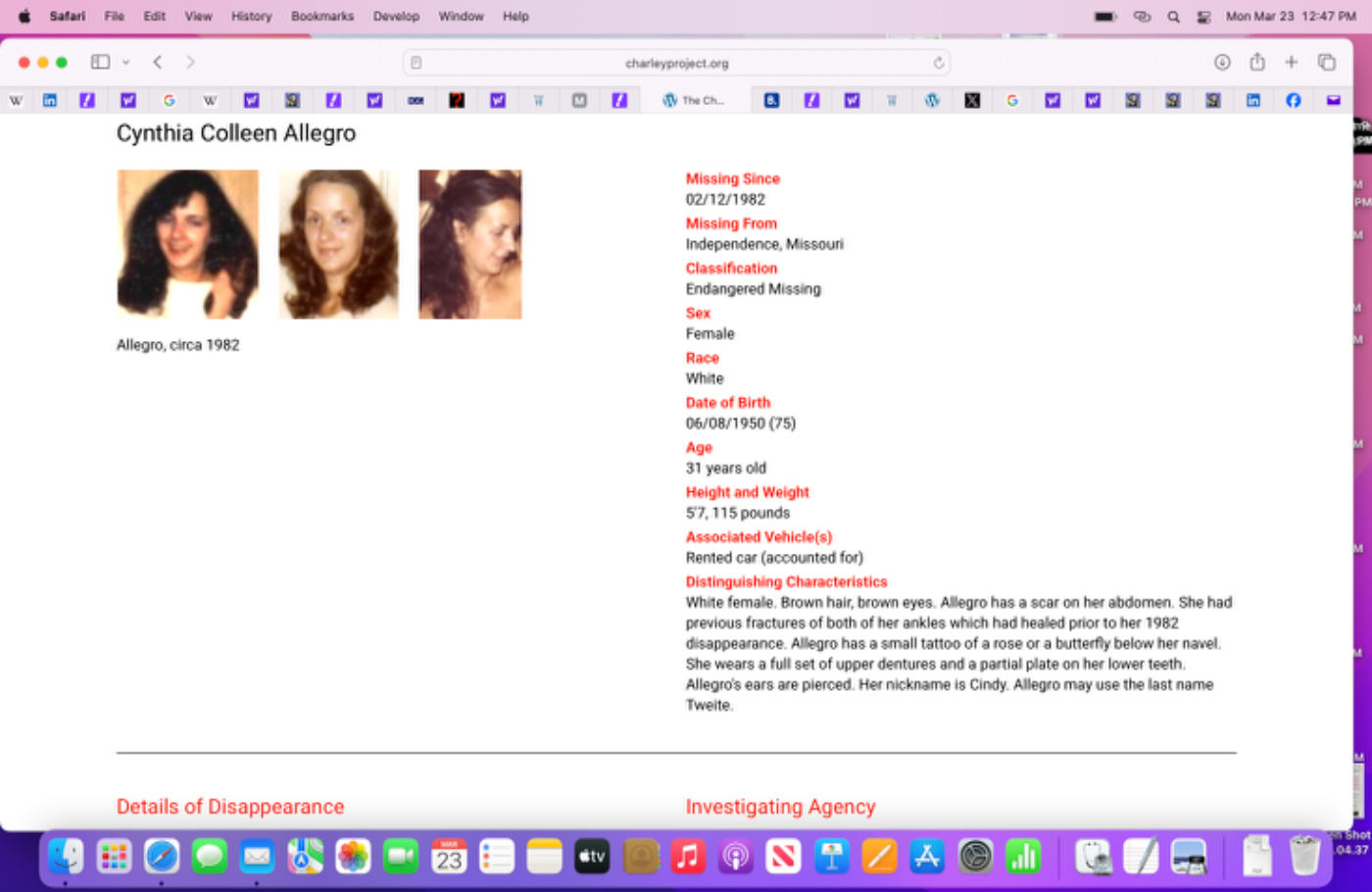Open a new tab with plus icon

click(x=1291, y=62)
